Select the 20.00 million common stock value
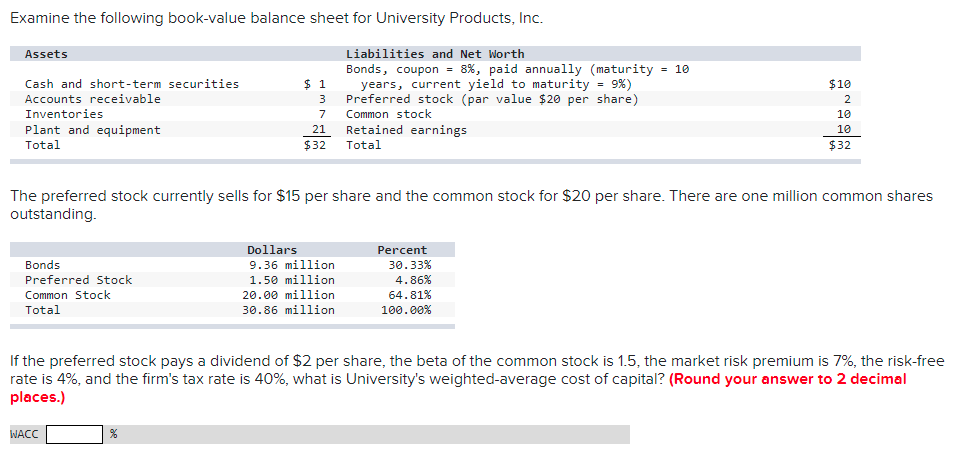The width and height of the screenshot is (972, 458). coord(288,295)
